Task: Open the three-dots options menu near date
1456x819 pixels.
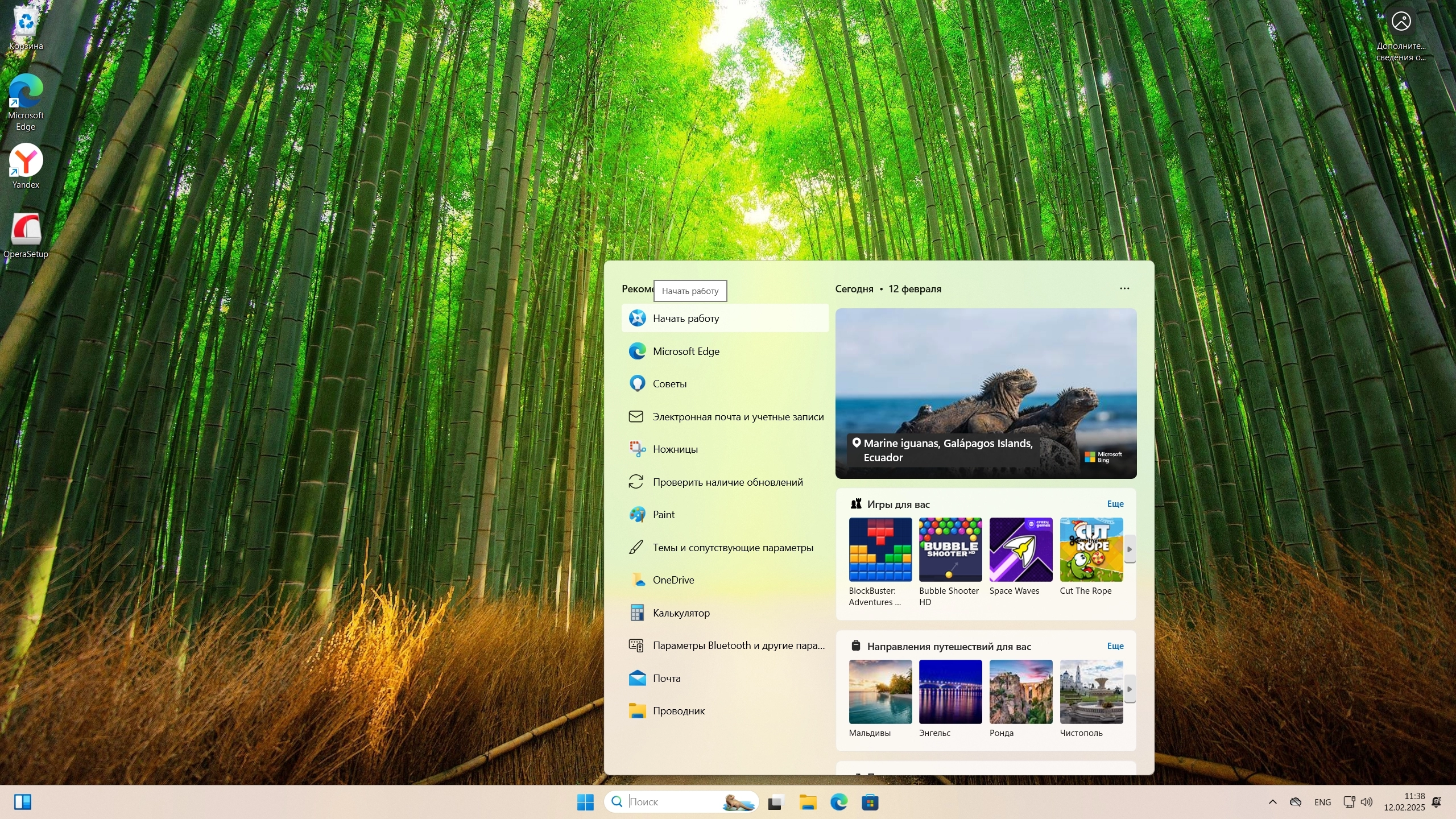Action: pyautogui.click(x=1124, y=288)
